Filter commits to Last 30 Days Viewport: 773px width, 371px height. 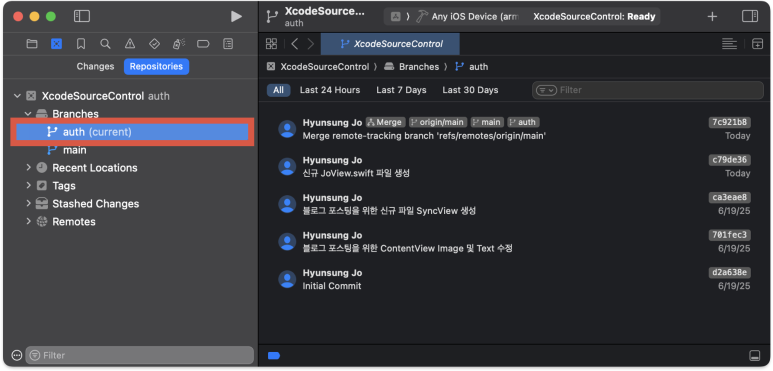(x=470, y=90)
